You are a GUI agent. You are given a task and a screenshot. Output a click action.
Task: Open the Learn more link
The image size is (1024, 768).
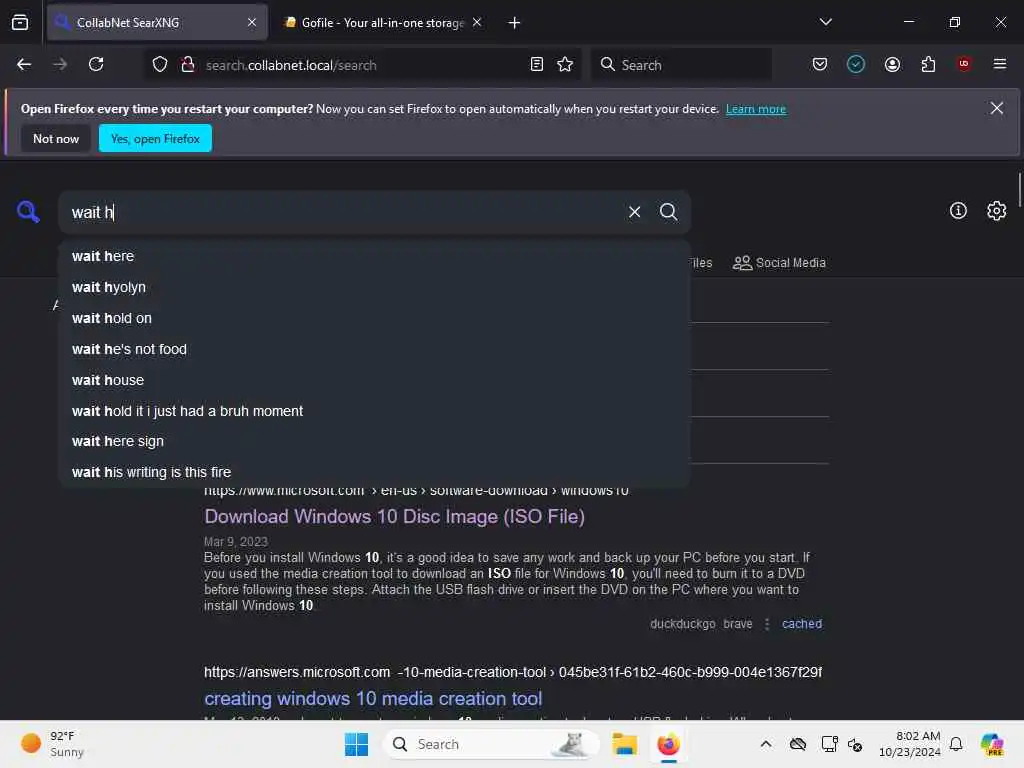[x=756, y=109]
